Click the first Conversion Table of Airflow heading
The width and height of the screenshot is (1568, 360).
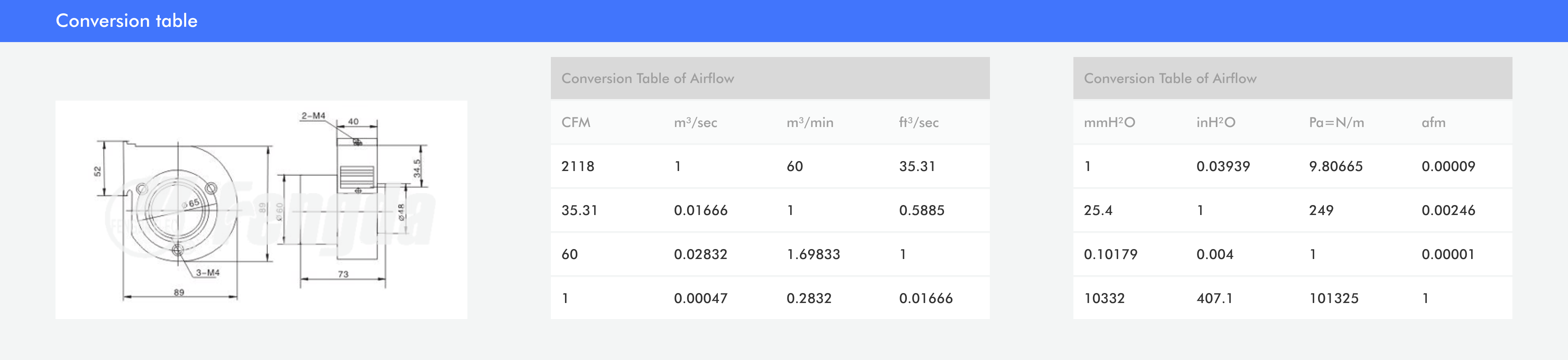tap(648, 78)
